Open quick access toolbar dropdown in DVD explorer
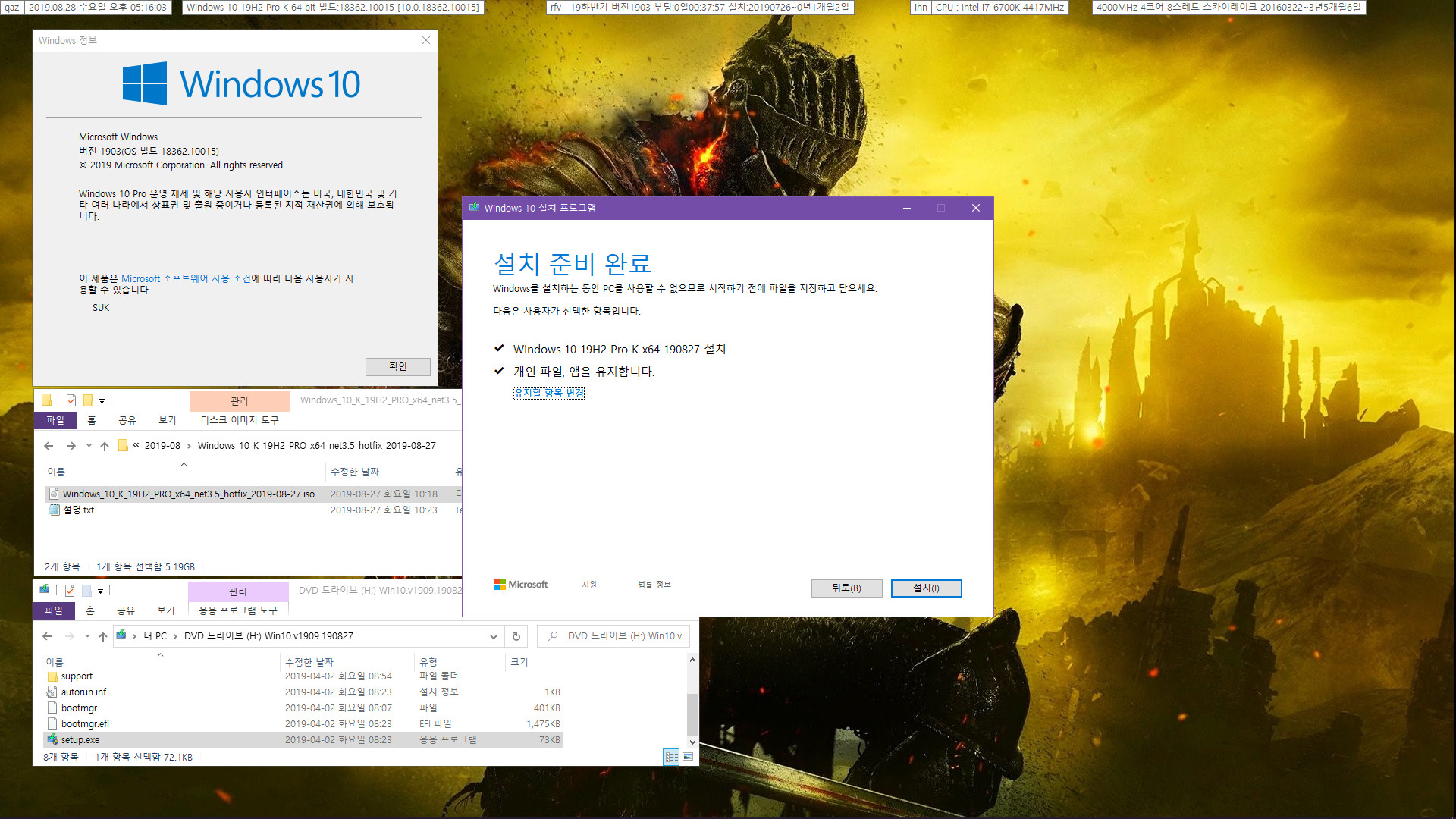 (100, 591)
